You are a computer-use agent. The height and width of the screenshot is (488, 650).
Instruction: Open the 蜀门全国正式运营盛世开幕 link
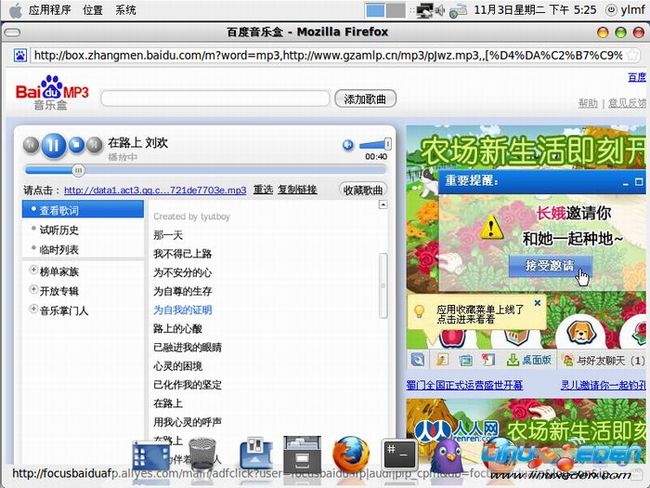coord(464,385)
